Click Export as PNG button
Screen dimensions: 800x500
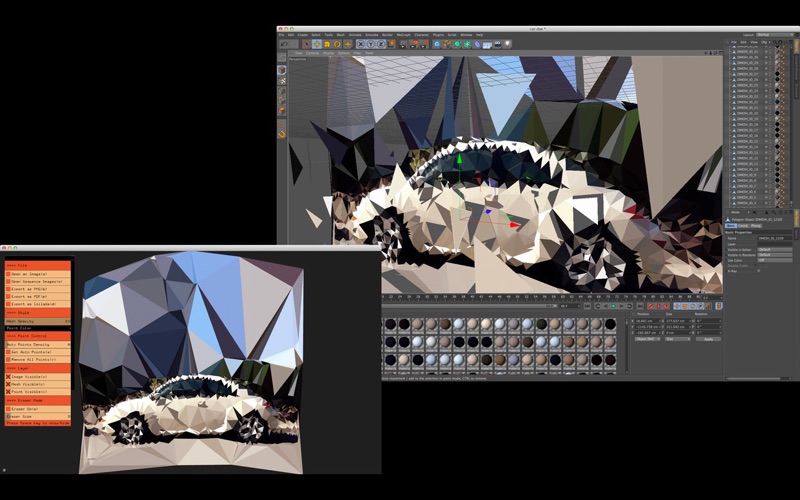tap(38, 289)
